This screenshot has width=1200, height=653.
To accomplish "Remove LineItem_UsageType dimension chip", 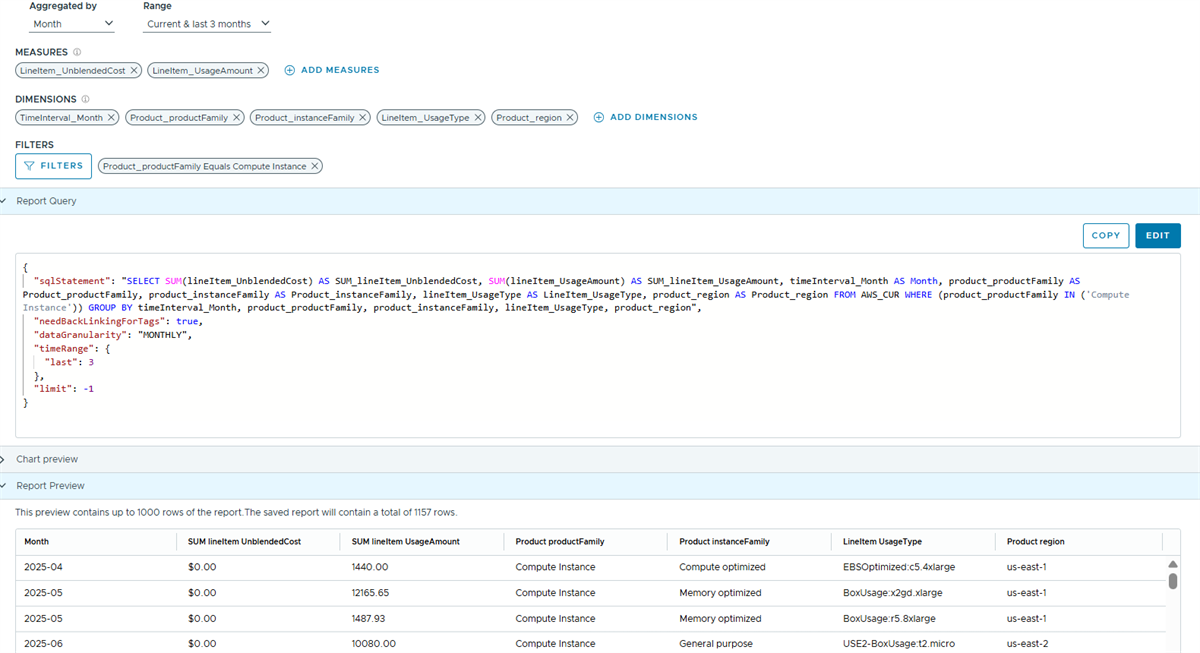I will point(478,118).
